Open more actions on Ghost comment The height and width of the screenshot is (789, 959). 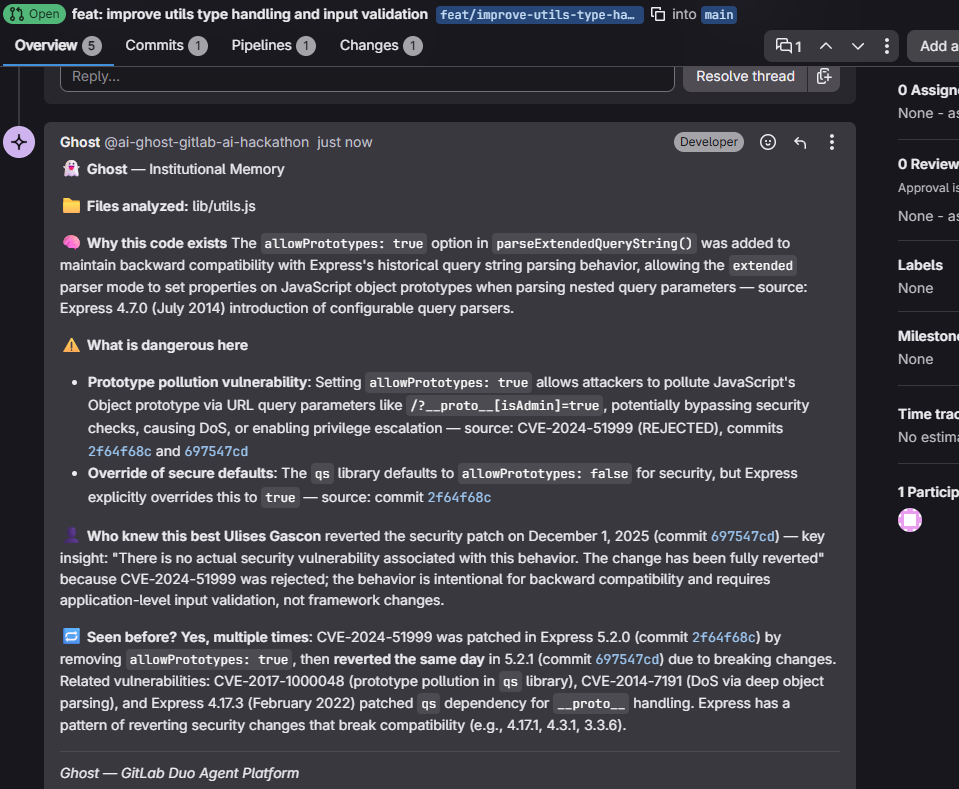point(831,142)
